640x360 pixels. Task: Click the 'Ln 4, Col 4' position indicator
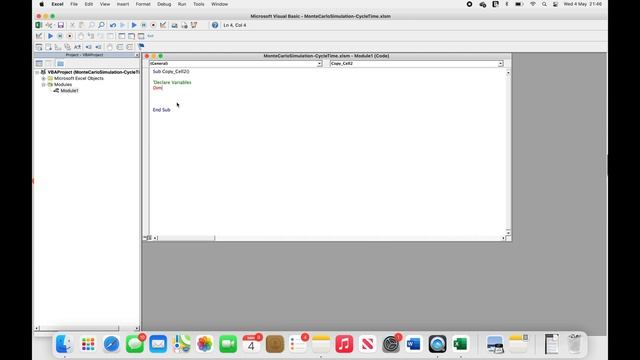click(x=235, y=25)
